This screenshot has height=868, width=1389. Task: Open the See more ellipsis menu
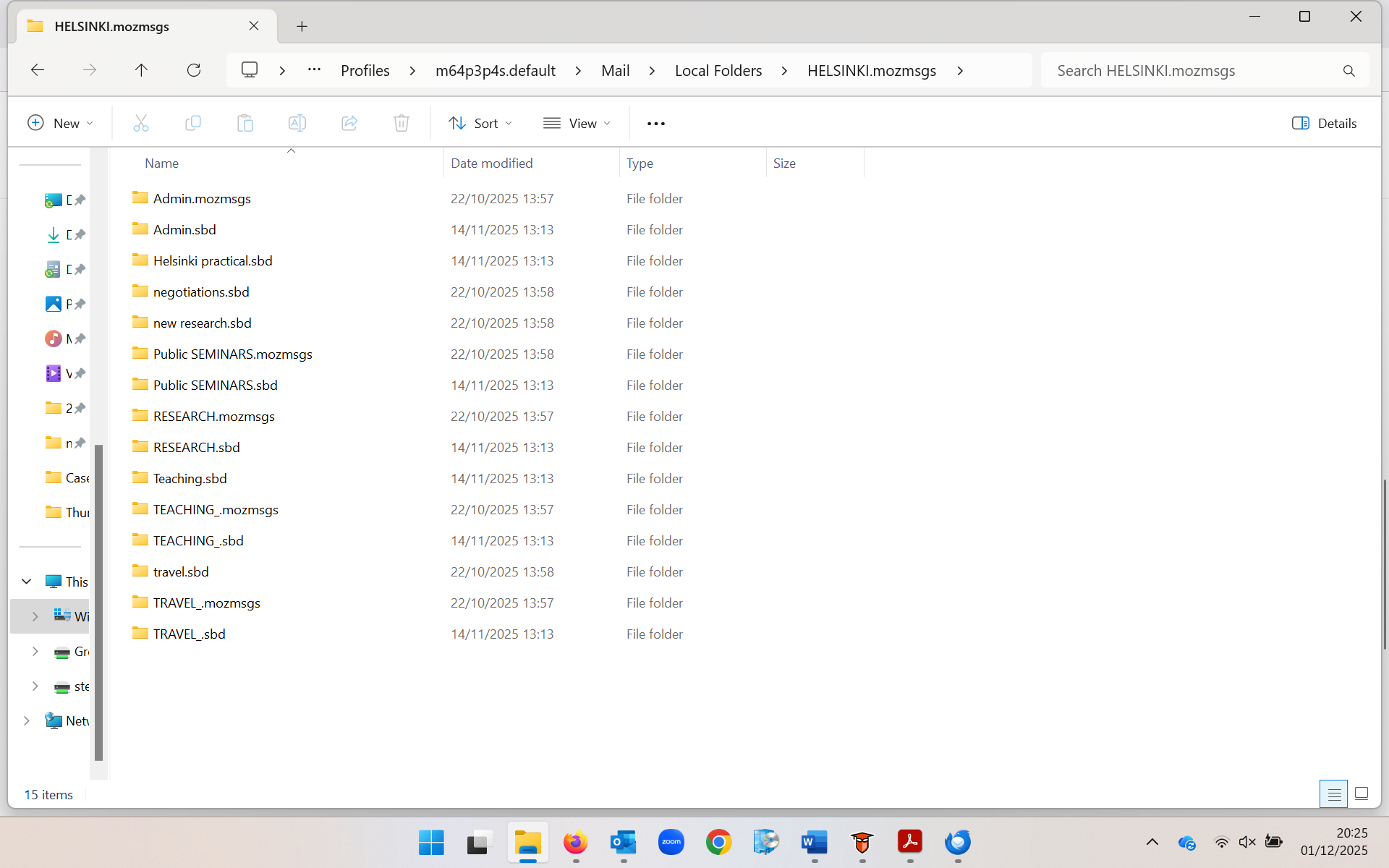click(x=655, y=123)
